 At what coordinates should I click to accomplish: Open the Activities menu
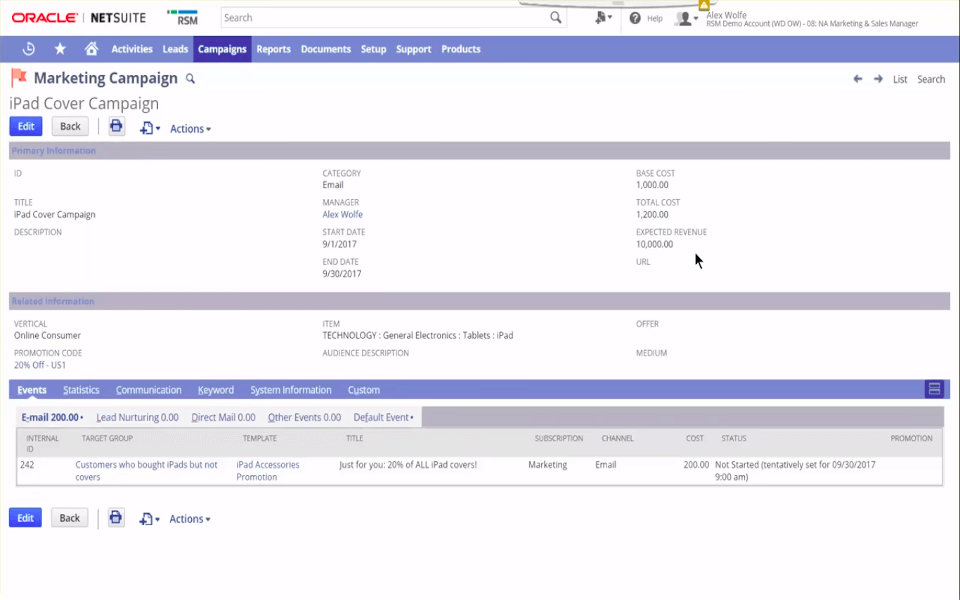(x=132, y=49)
